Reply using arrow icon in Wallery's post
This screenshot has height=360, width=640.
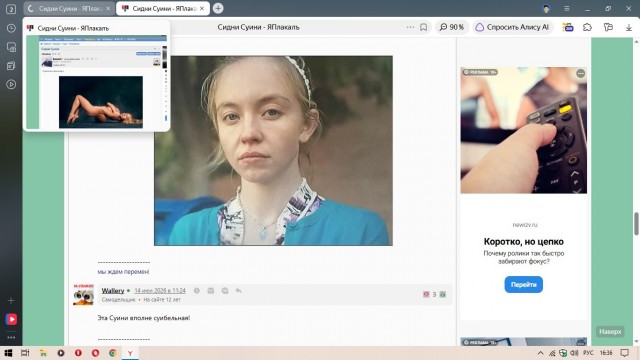(239, 291)
